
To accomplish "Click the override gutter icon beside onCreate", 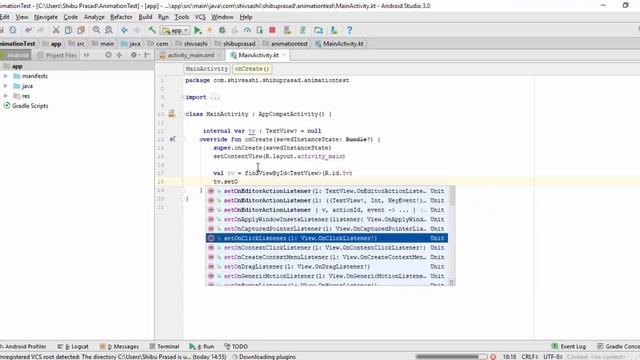I will 172,139.
